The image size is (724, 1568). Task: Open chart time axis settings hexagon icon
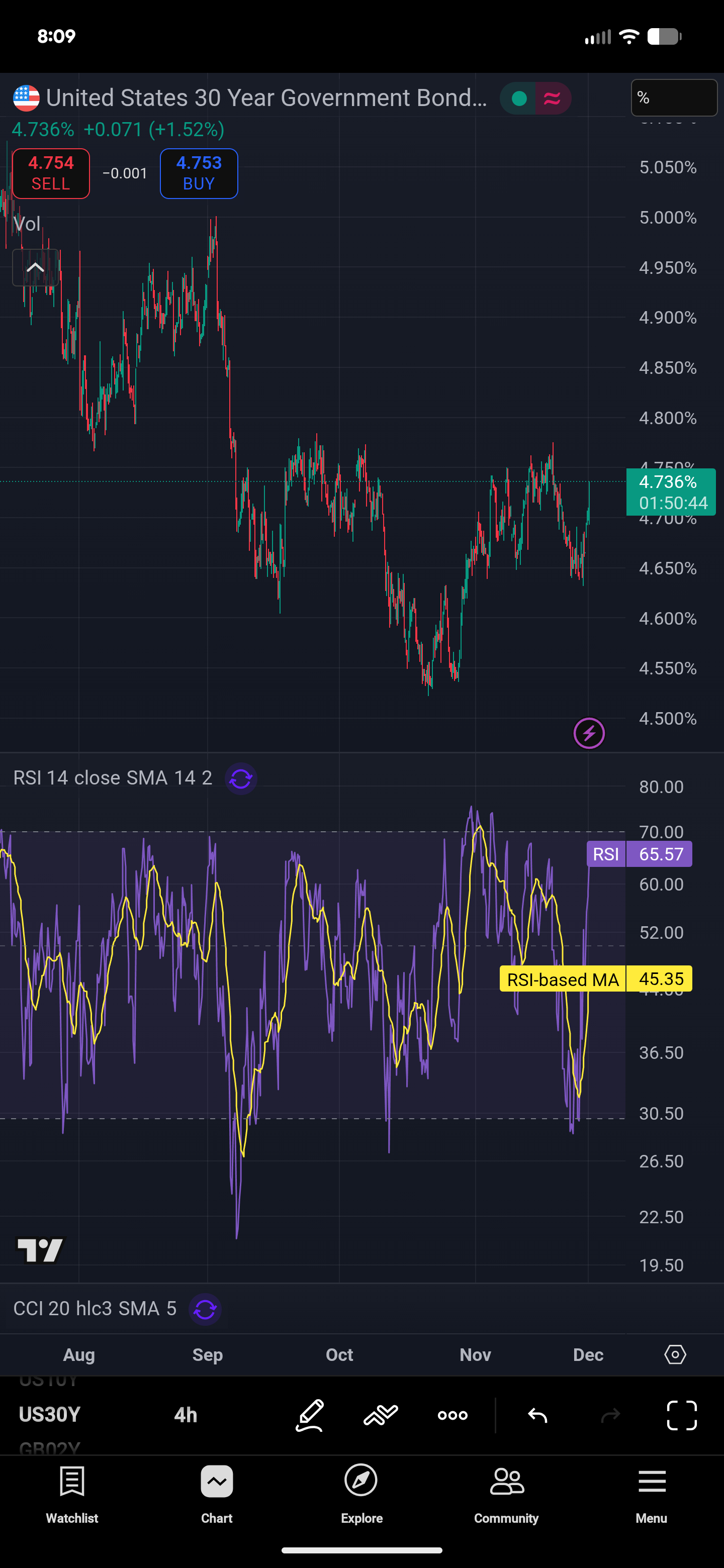[x=675, y=1354]
